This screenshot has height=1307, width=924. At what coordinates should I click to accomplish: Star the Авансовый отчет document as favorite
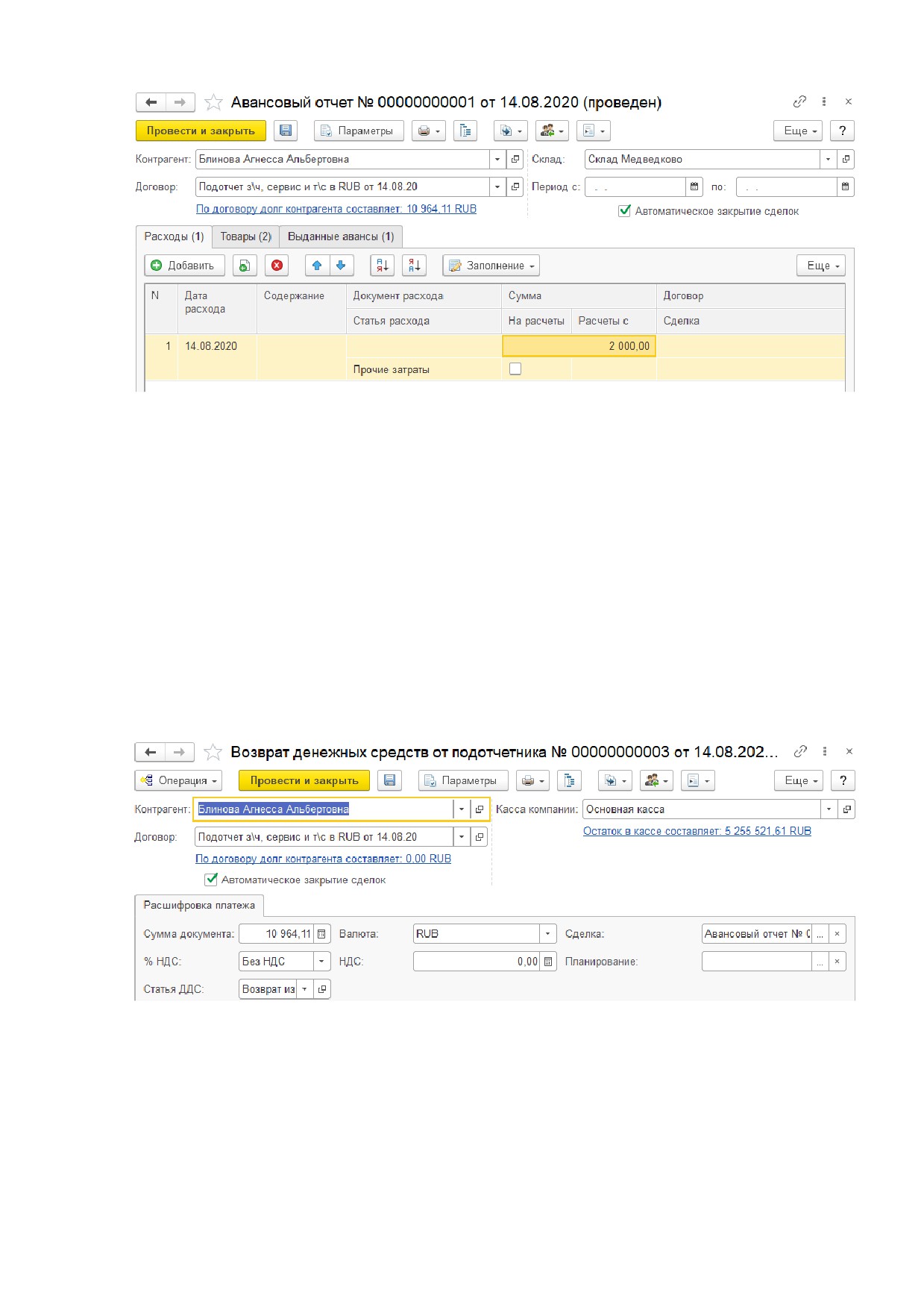[213, 102]
